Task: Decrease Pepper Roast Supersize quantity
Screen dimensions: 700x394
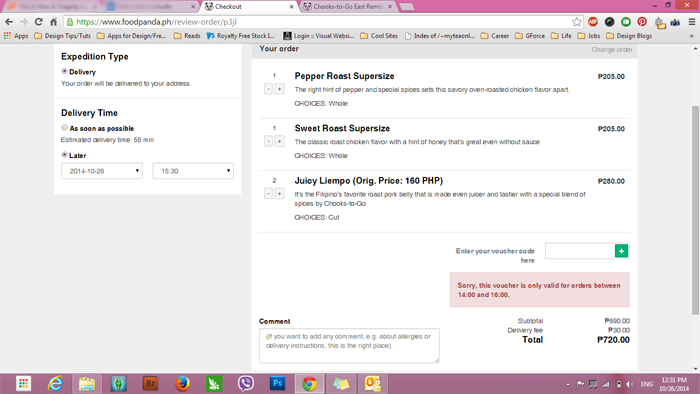Action: coord(268,89)
